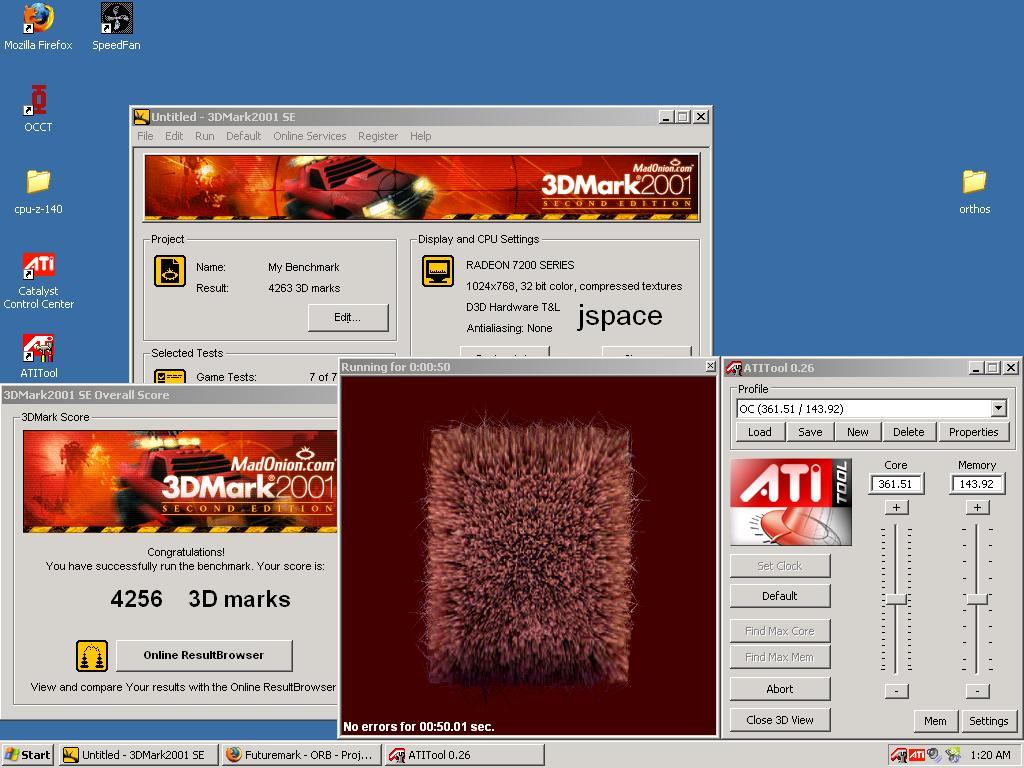The height and width of the screenshot is (768, 1024).
Task: Open the File menu in 3DMark2001
Action: coord(146,136)
